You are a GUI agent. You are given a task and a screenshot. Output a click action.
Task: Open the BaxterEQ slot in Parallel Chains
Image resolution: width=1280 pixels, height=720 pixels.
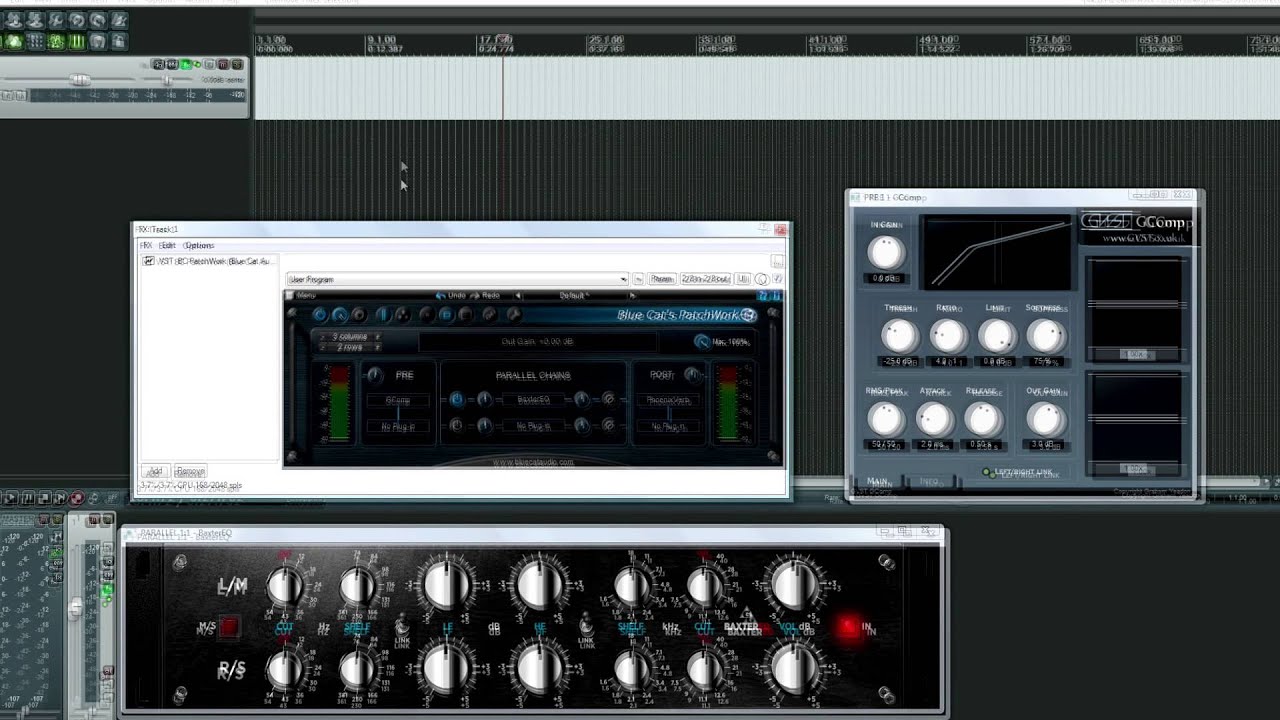click(x=534, y=399)
